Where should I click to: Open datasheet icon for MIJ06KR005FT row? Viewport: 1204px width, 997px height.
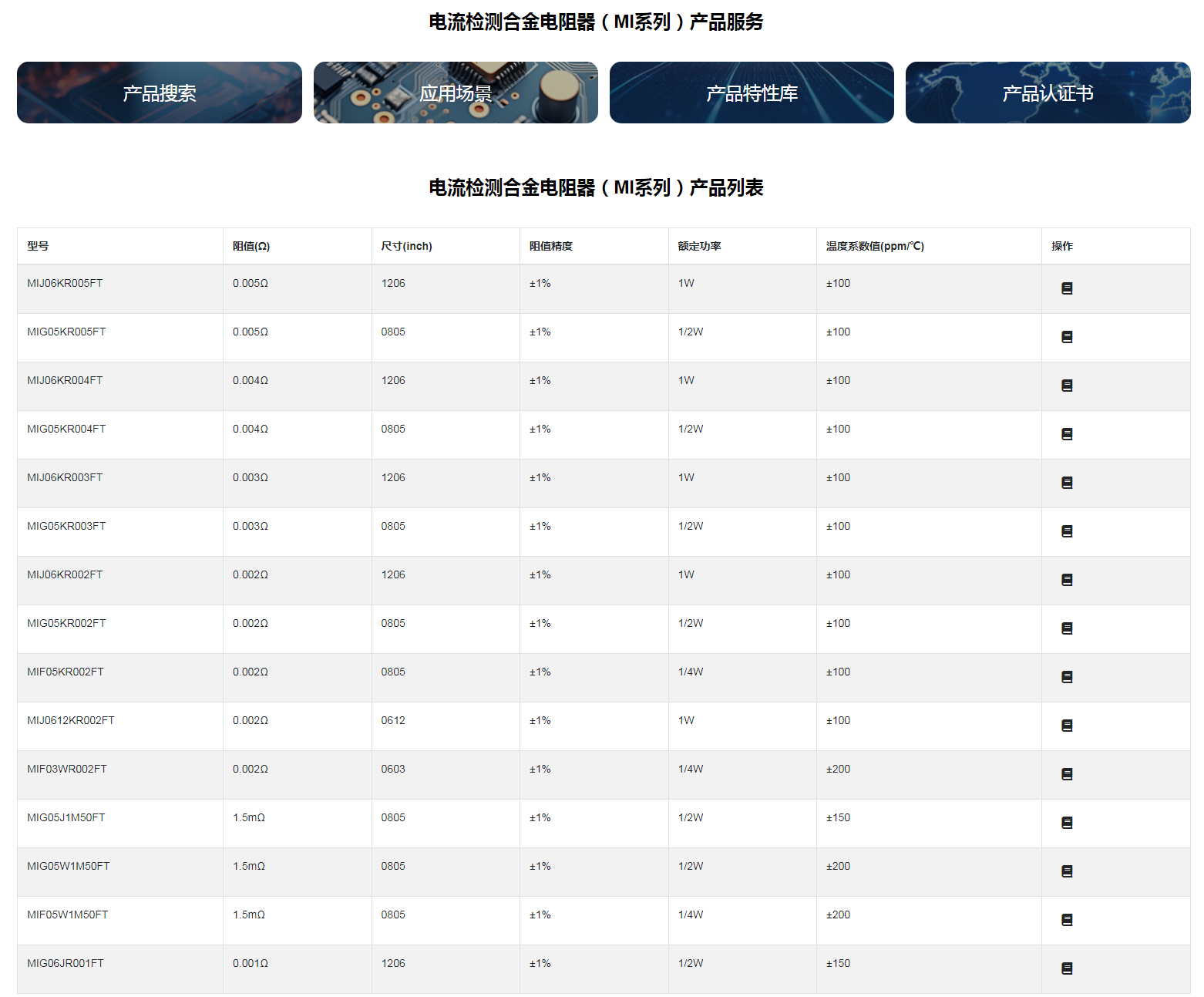coord(1067,288)
